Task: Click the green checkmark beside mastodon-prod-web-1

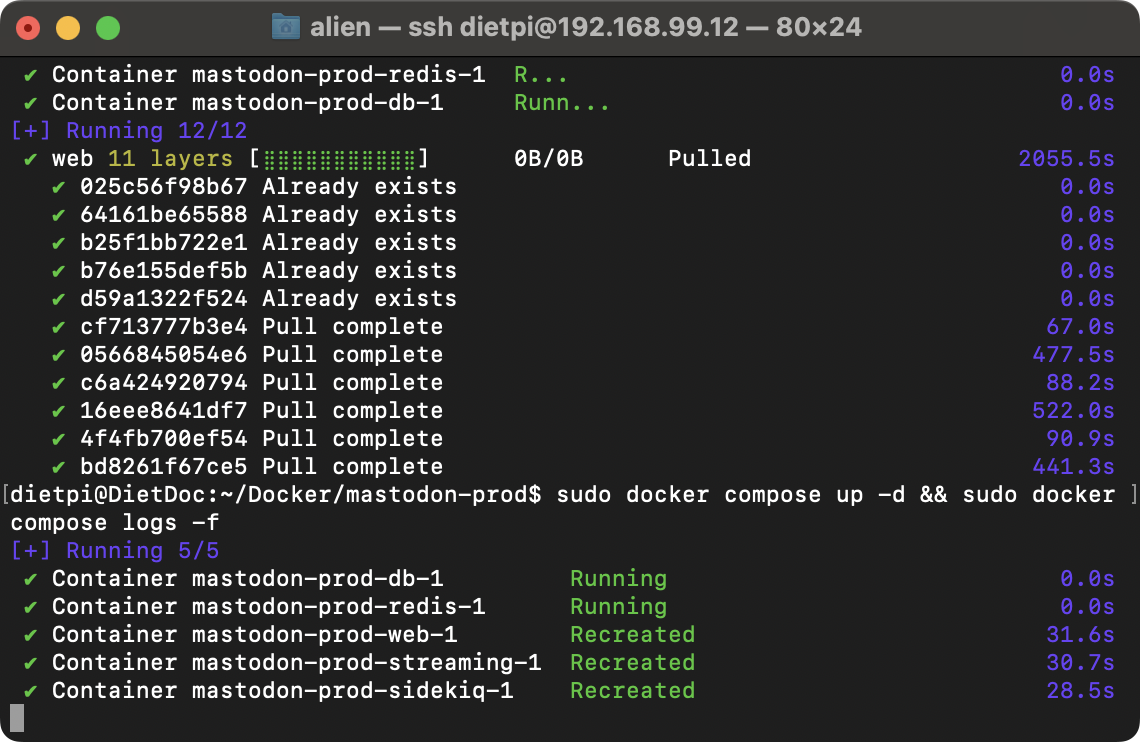Action: tap(31, 634)
